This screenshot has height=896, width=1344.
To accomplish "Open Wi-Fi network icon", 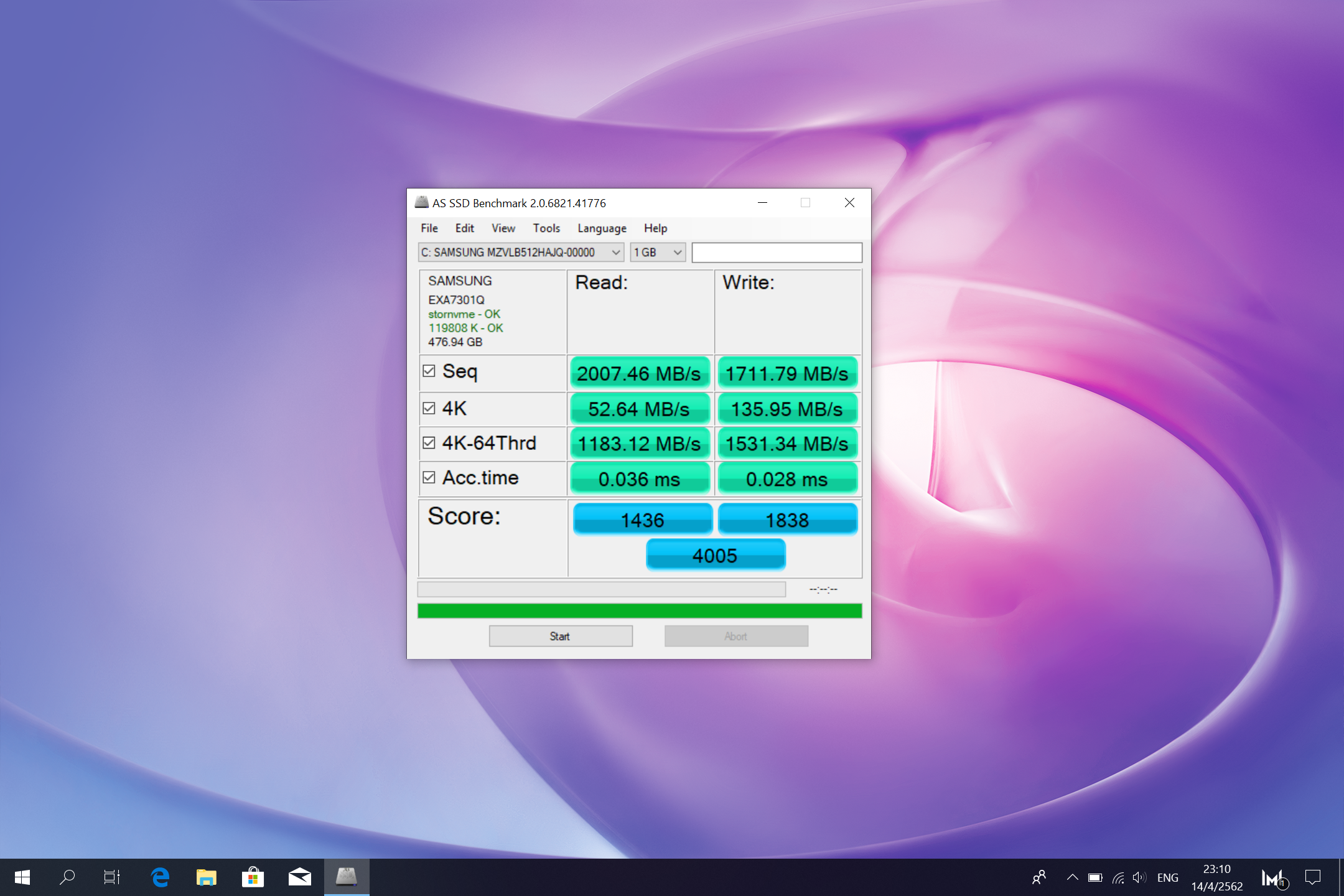I will coord(1118,877).
